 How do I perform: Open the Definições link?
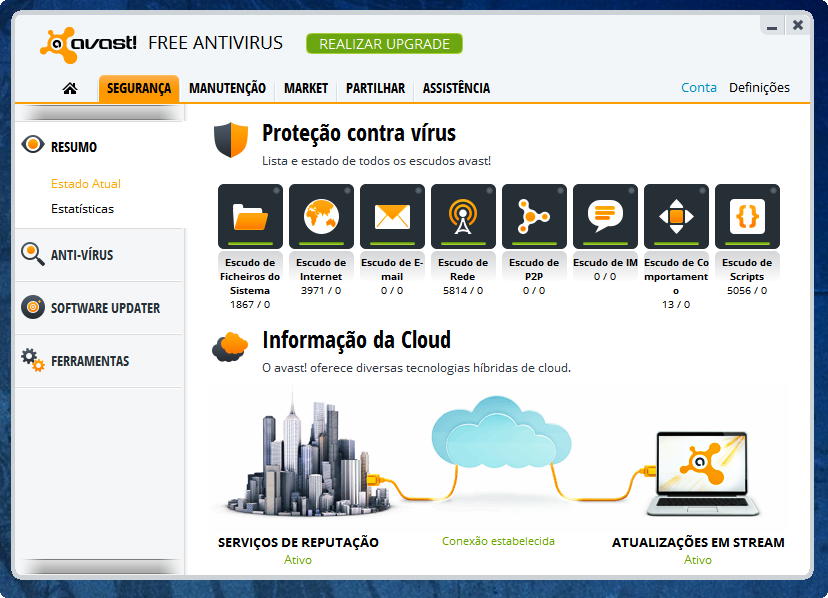coord(759,88)
